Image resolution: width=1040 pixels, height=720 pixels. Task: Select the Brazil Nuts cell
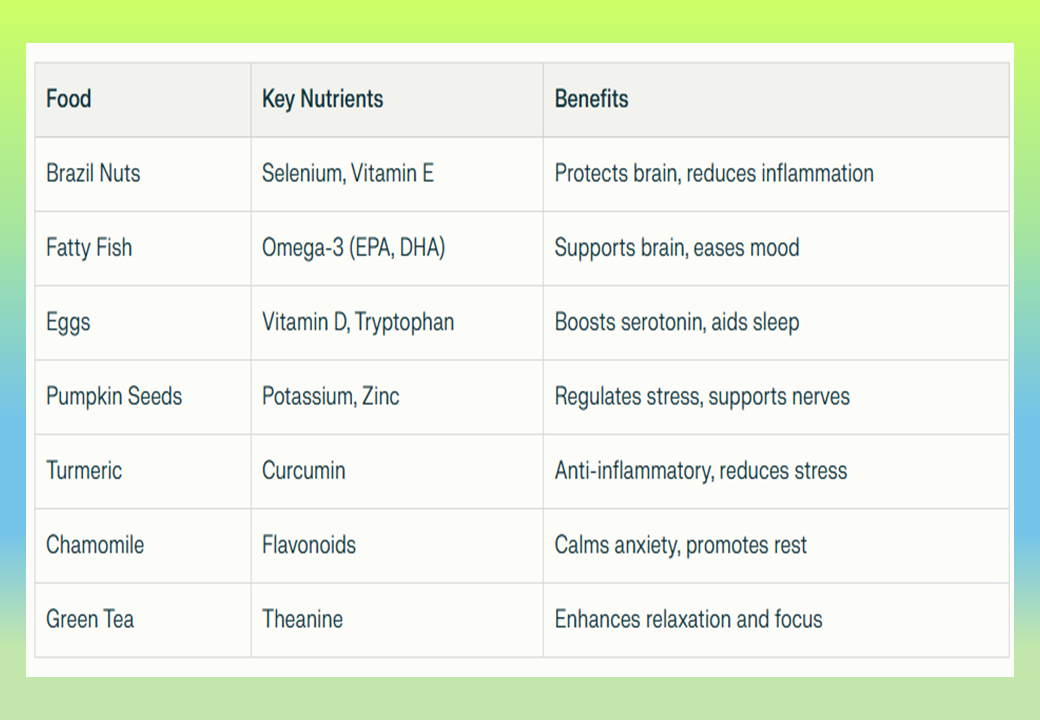[93, 173]
